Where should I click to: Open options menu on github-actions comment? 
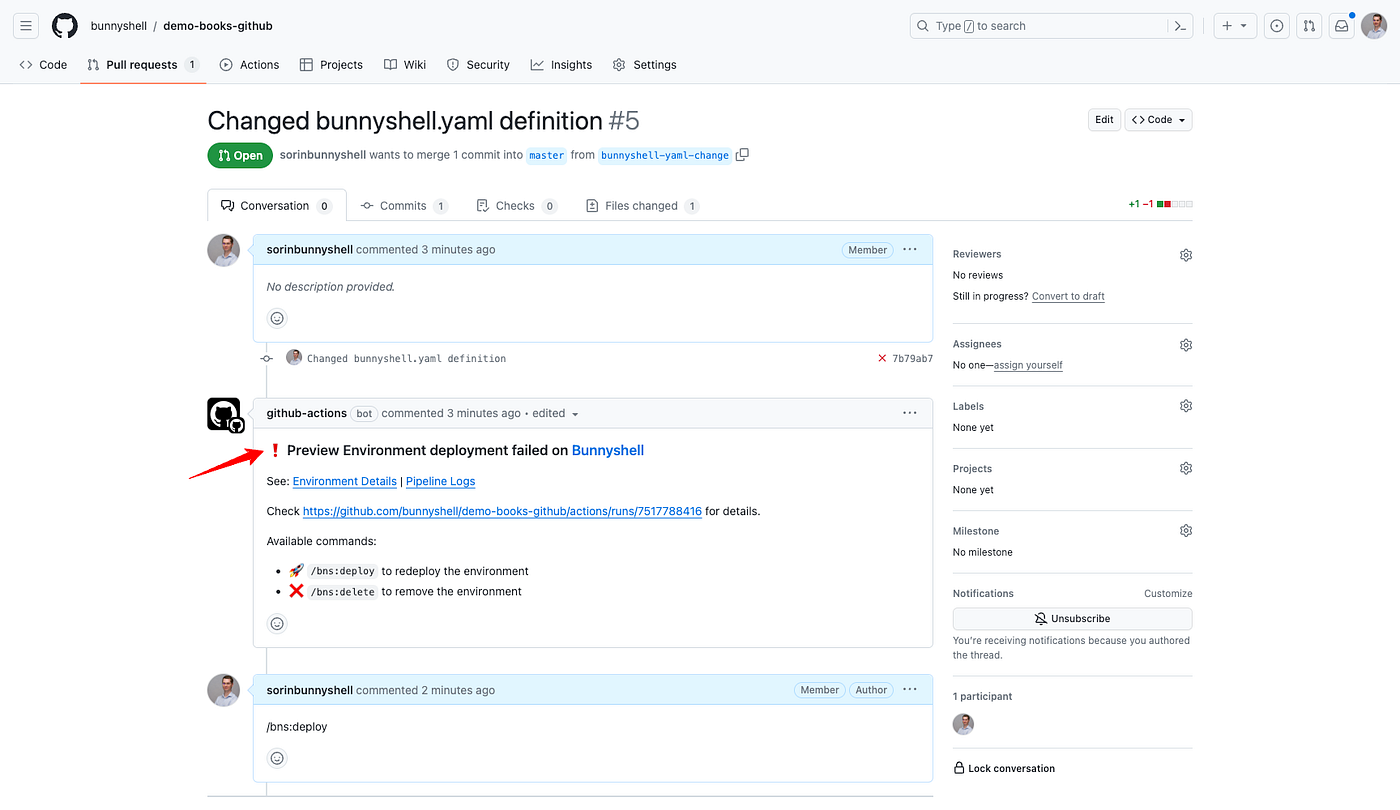tap(909, 413)
